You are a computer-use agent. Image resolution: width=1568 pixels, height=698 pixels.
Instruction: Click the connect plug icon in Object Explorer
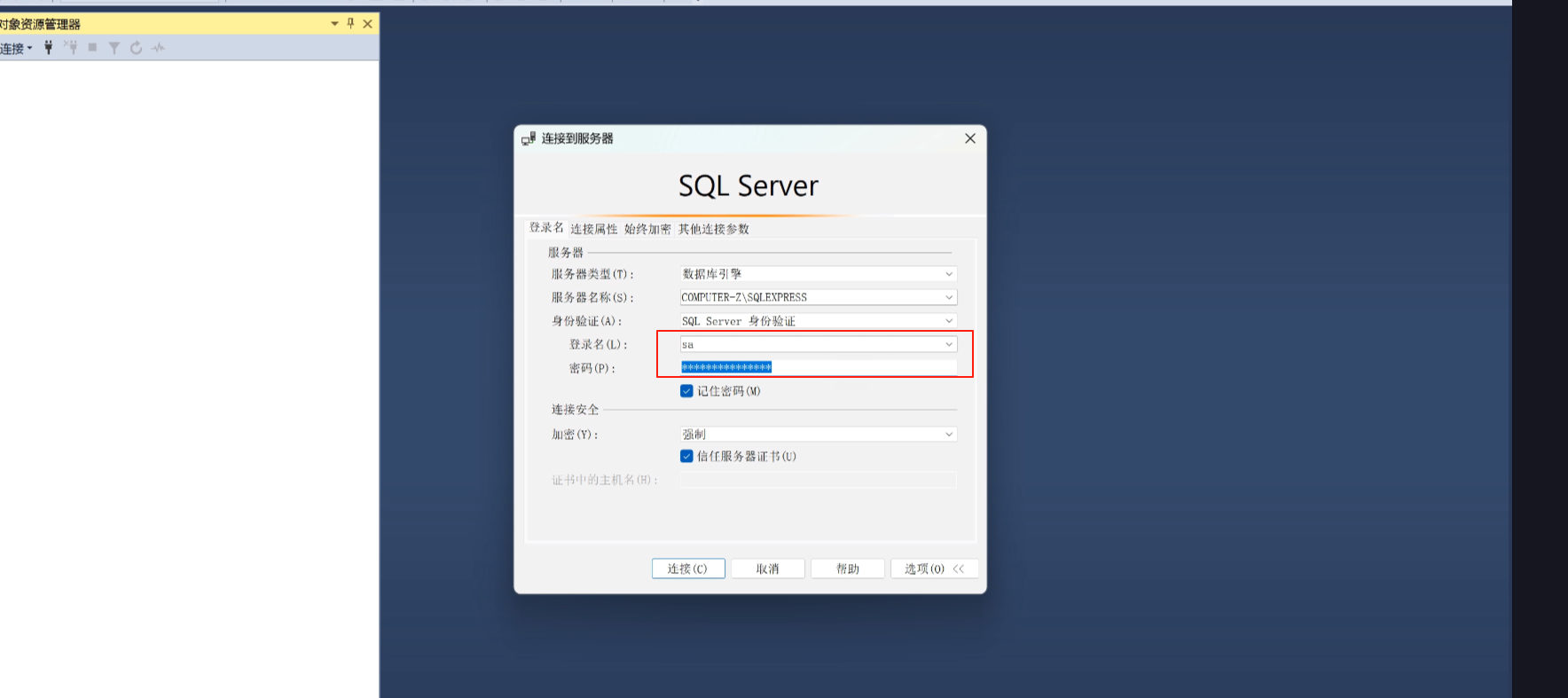point(49,48)
